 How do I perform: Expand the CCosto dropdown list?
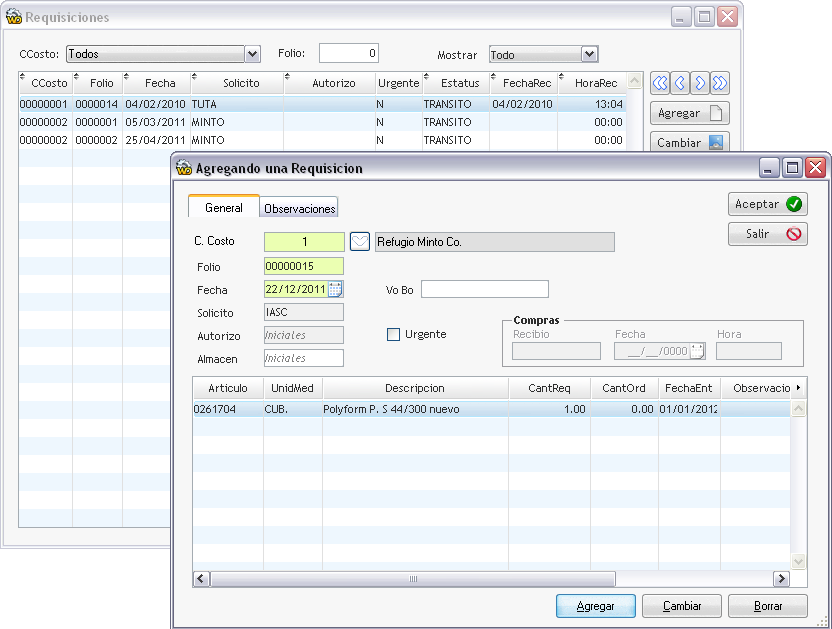point(253,54)
